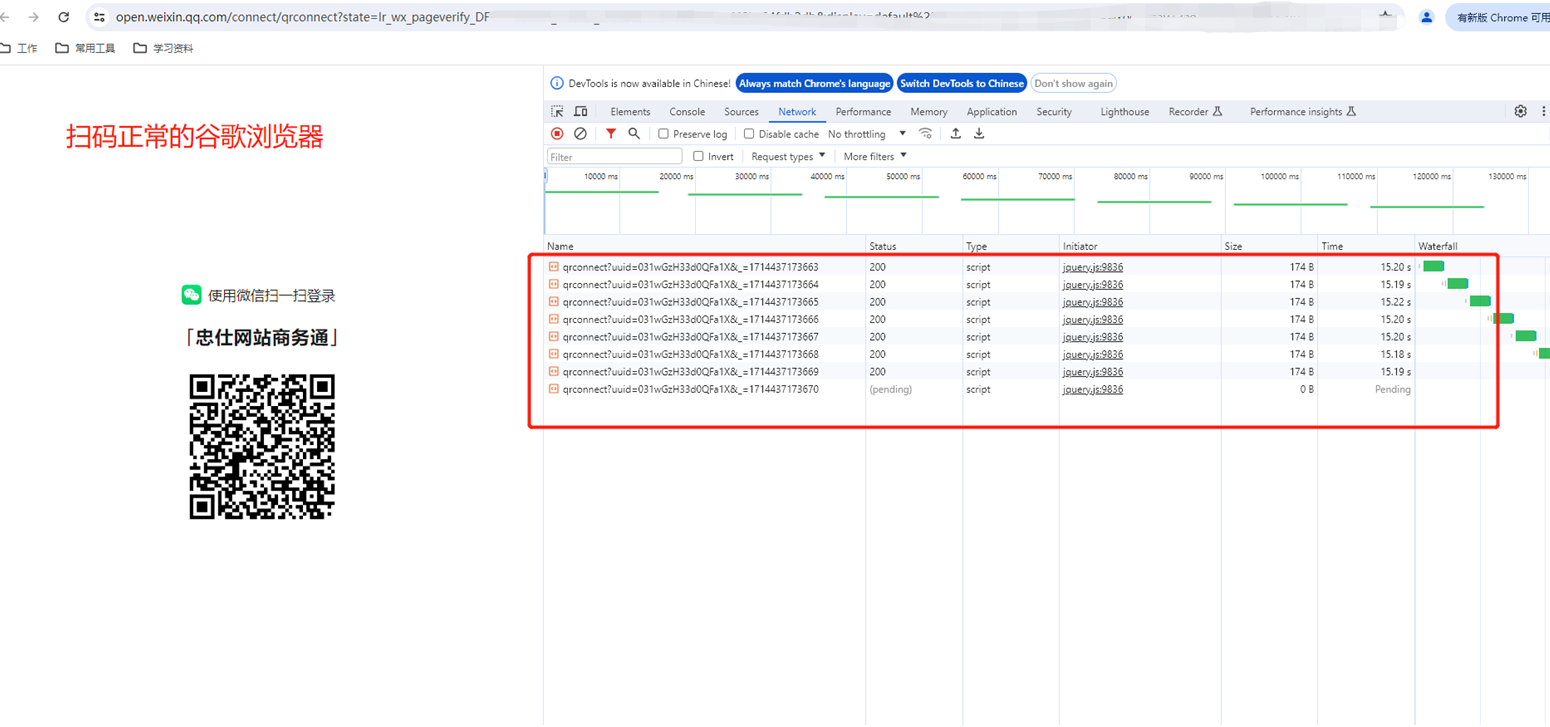
Task: Click script icon of request ending 173666
Action: click(553, 319)
